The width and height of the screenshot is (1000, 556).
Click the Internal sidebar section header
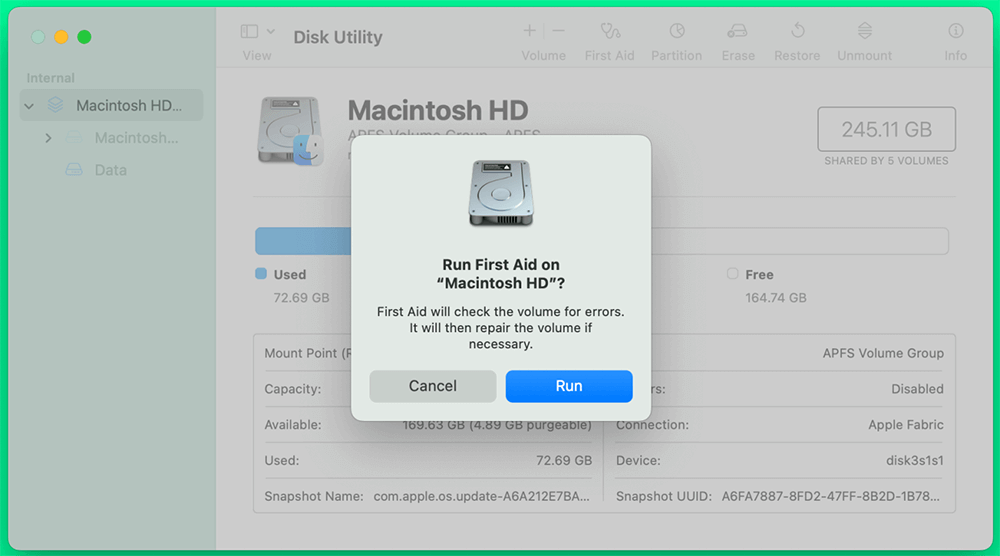click(x=50, y=78)
